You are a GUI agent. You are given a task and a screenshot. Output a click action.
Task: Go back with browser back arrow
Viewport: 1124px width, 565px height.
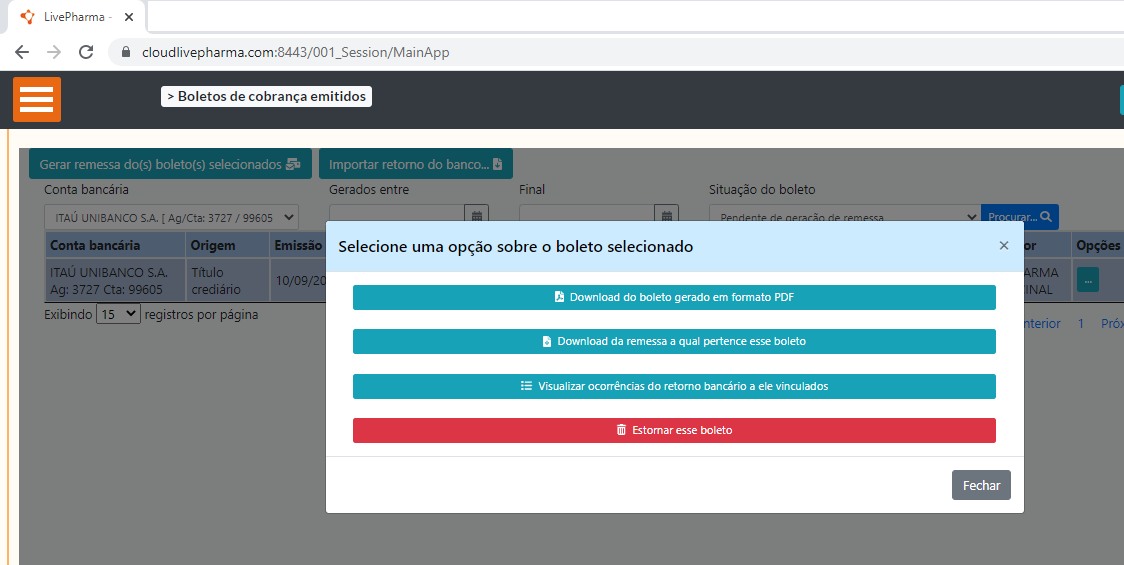pos(22,52)
